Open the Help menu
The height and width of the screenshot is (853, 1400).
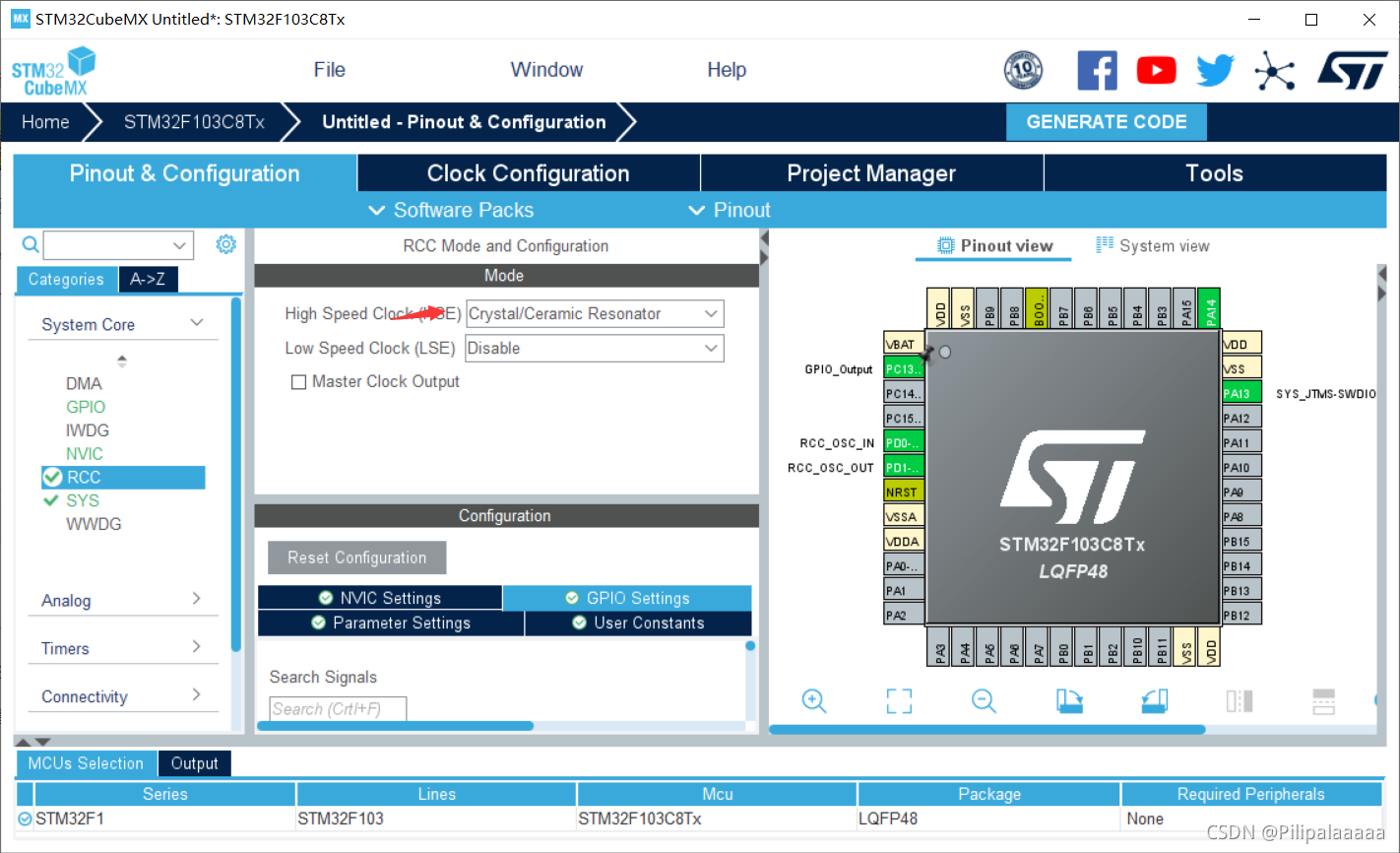[727, 70]
